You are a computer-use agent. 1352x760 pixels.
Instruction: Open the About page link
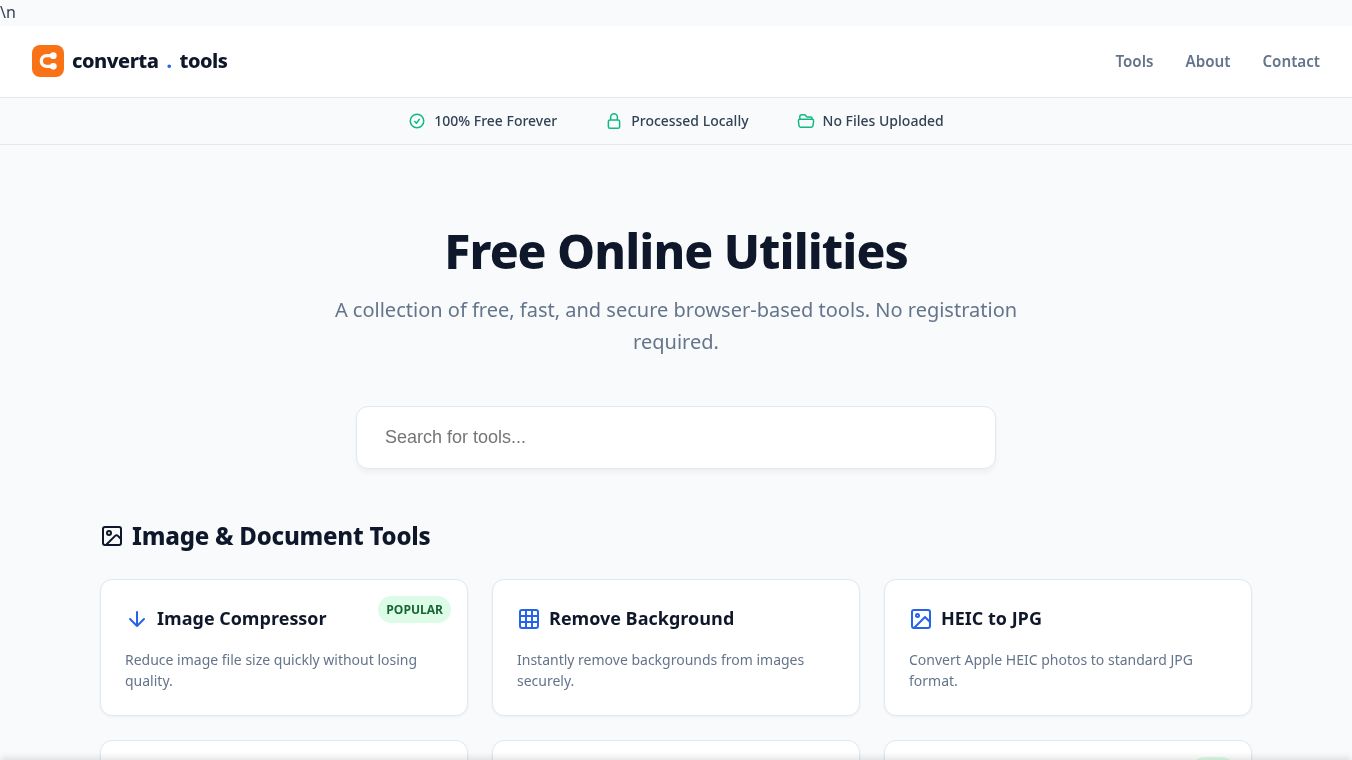[x=1207, y=61]
